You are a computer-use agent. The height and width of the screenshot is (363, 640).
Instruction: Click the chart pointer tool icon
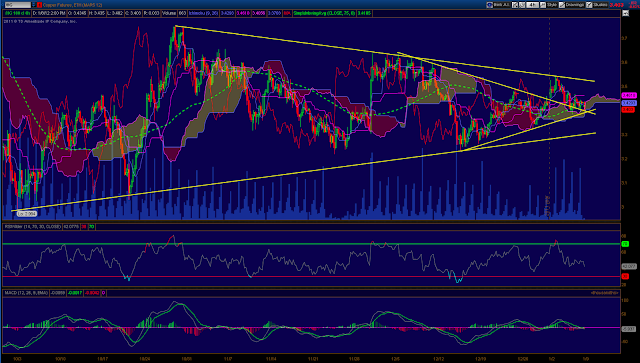(x=515, y=5)
